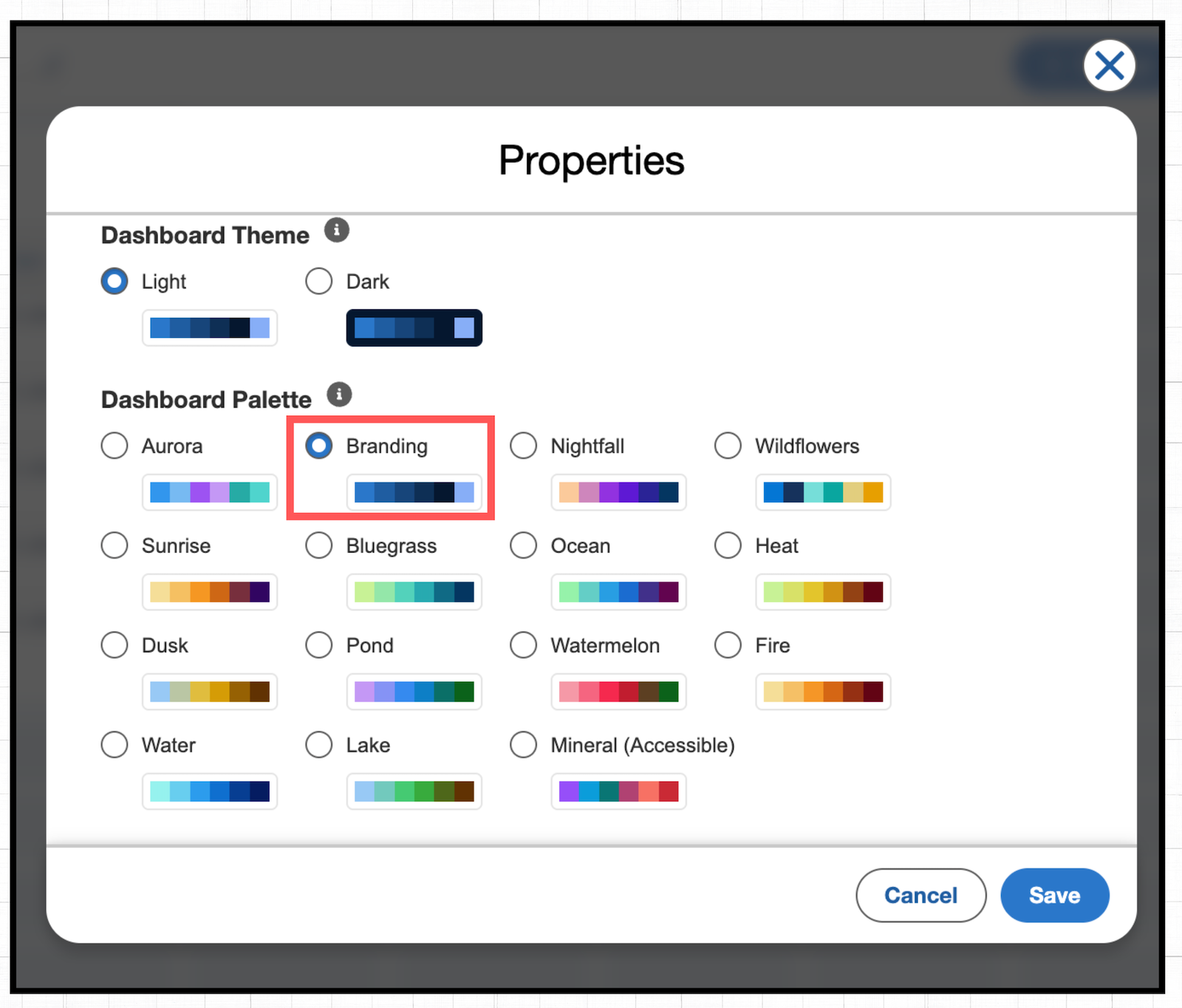This screenshot has width=1182, height=1008.
Task: Open the Dashboard Theme info tooltip
Action: coord(336,230)
